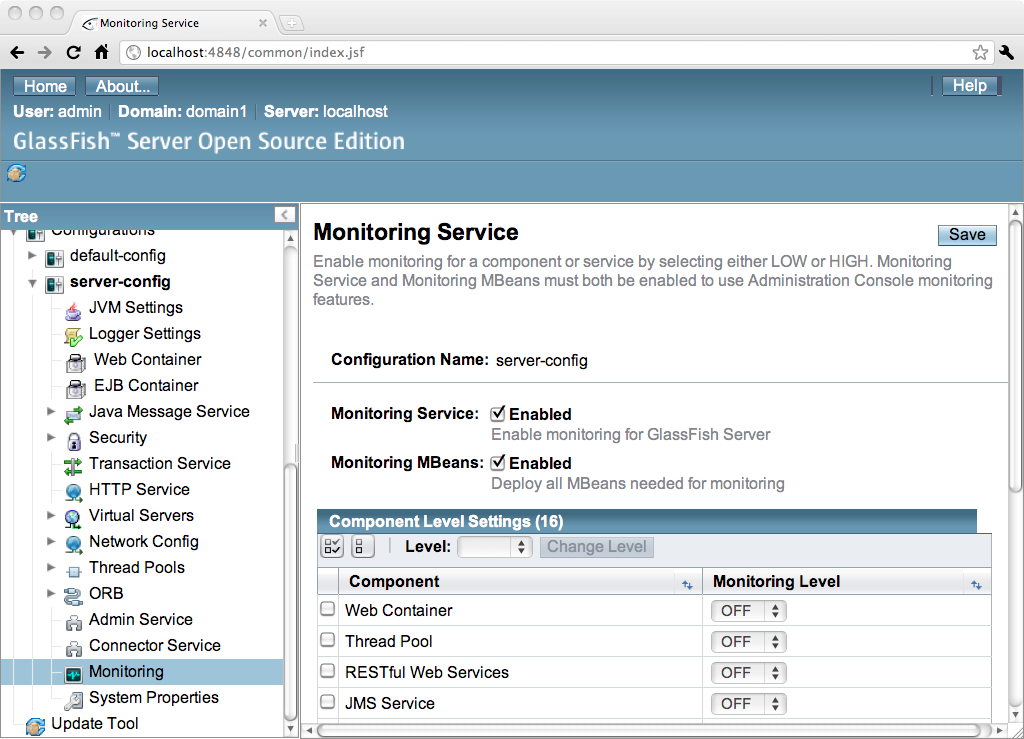Viewport: 1024px width, 739px height.
Task: Click the bookmark star icon
Action: 980,52
